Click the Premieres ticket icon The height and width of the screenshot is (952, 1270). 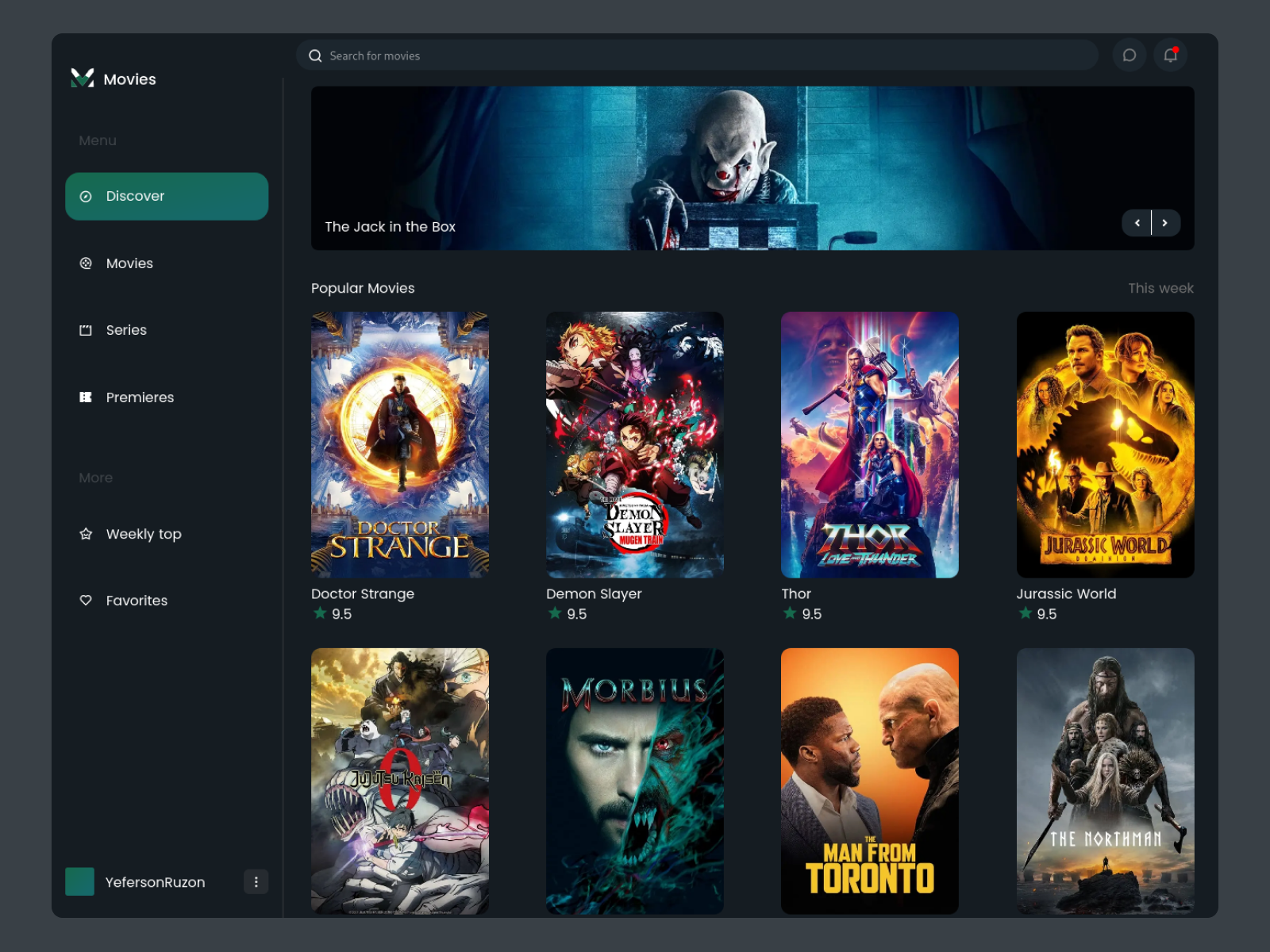coord(86,397)
